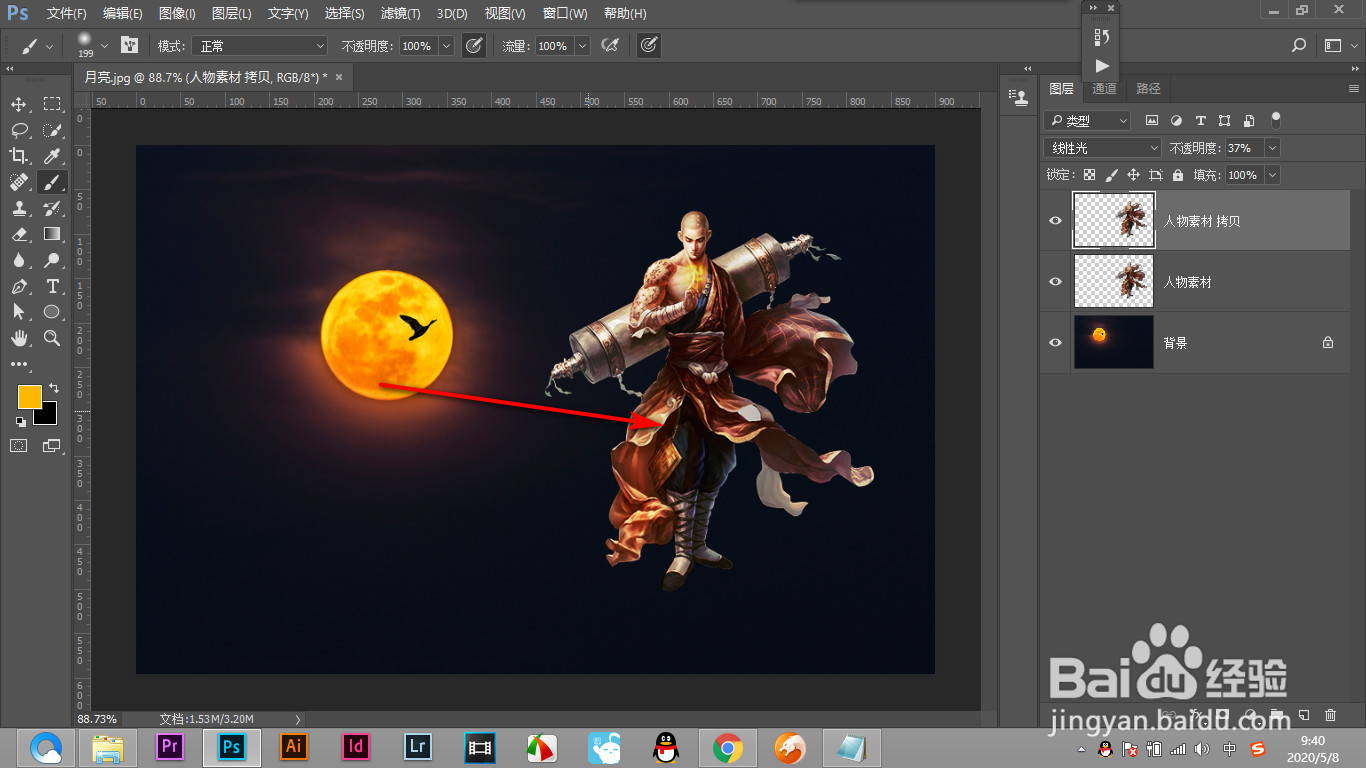
Task: Select the Eraser tool
Action: click(x=19, y=234)
